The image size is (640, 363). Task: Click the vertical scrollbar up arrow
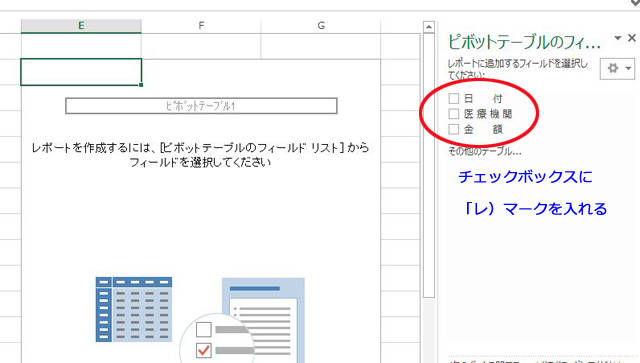pos(429,27)
